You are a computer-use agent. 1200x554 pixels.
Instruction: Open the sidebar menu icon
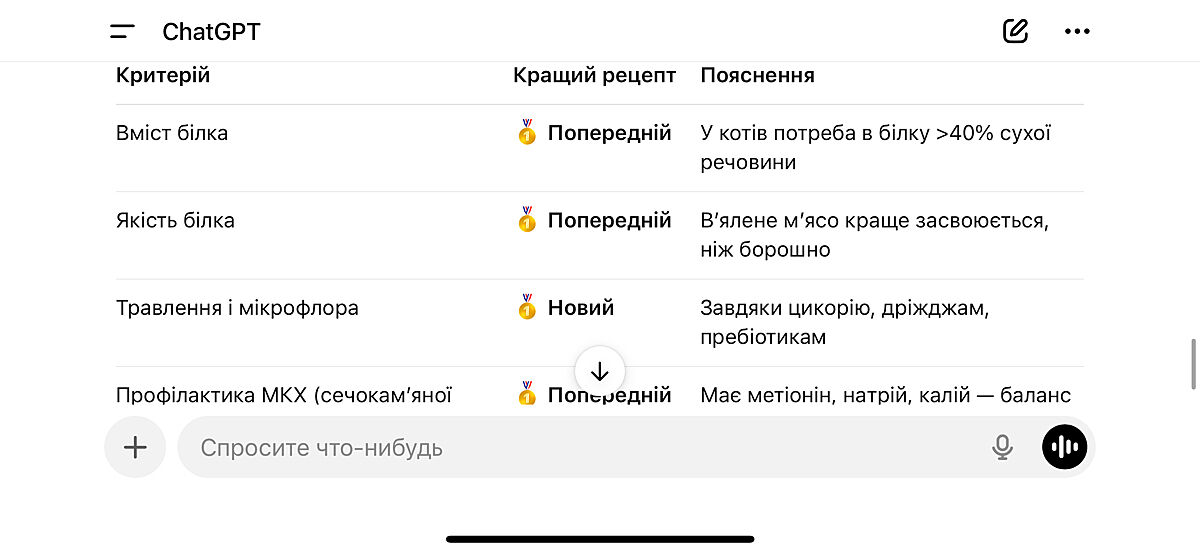tap(122, 31)
